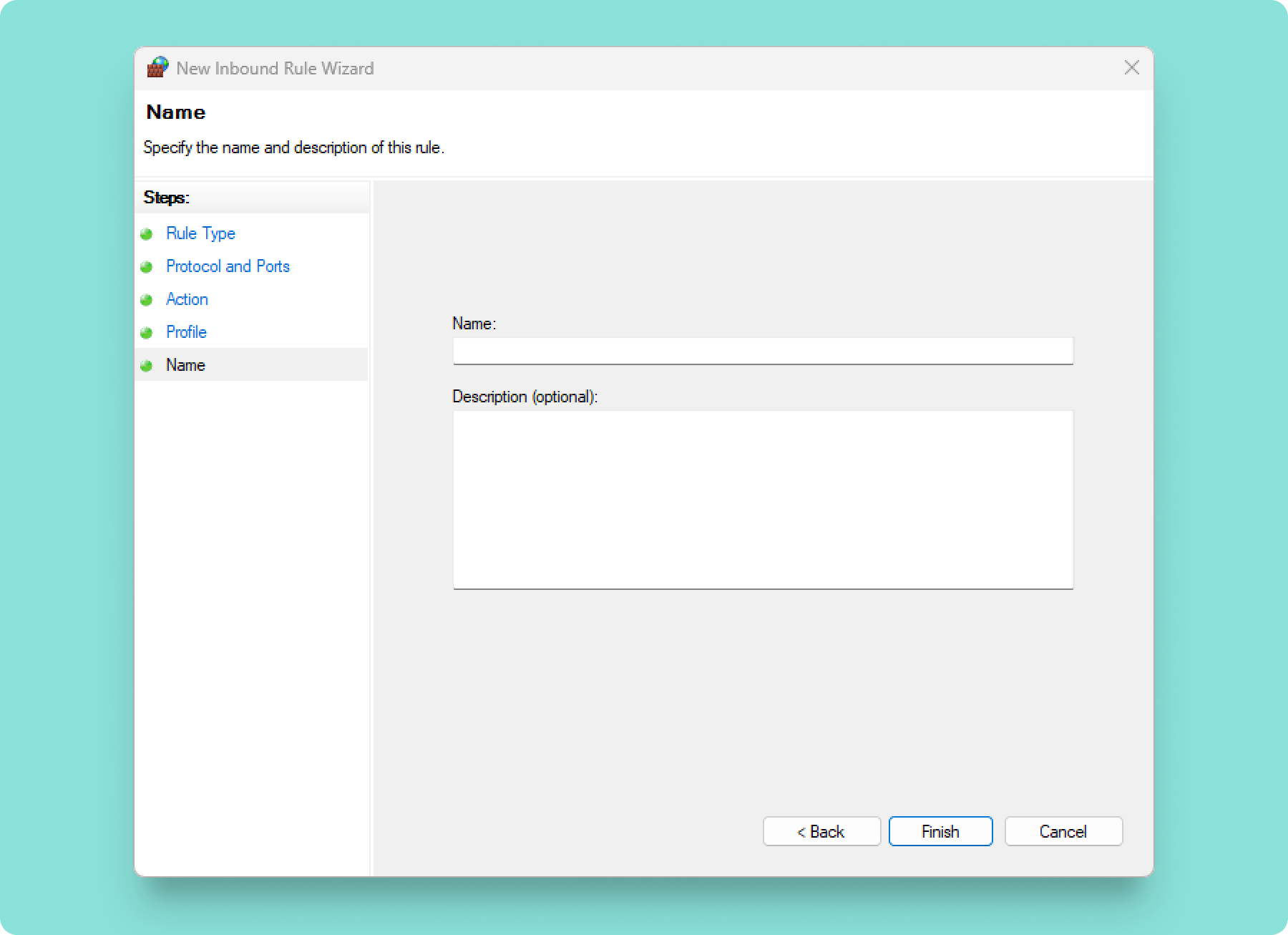Click the 'Steps:' sidebar header
The image size is (1288, 935).
166,198
